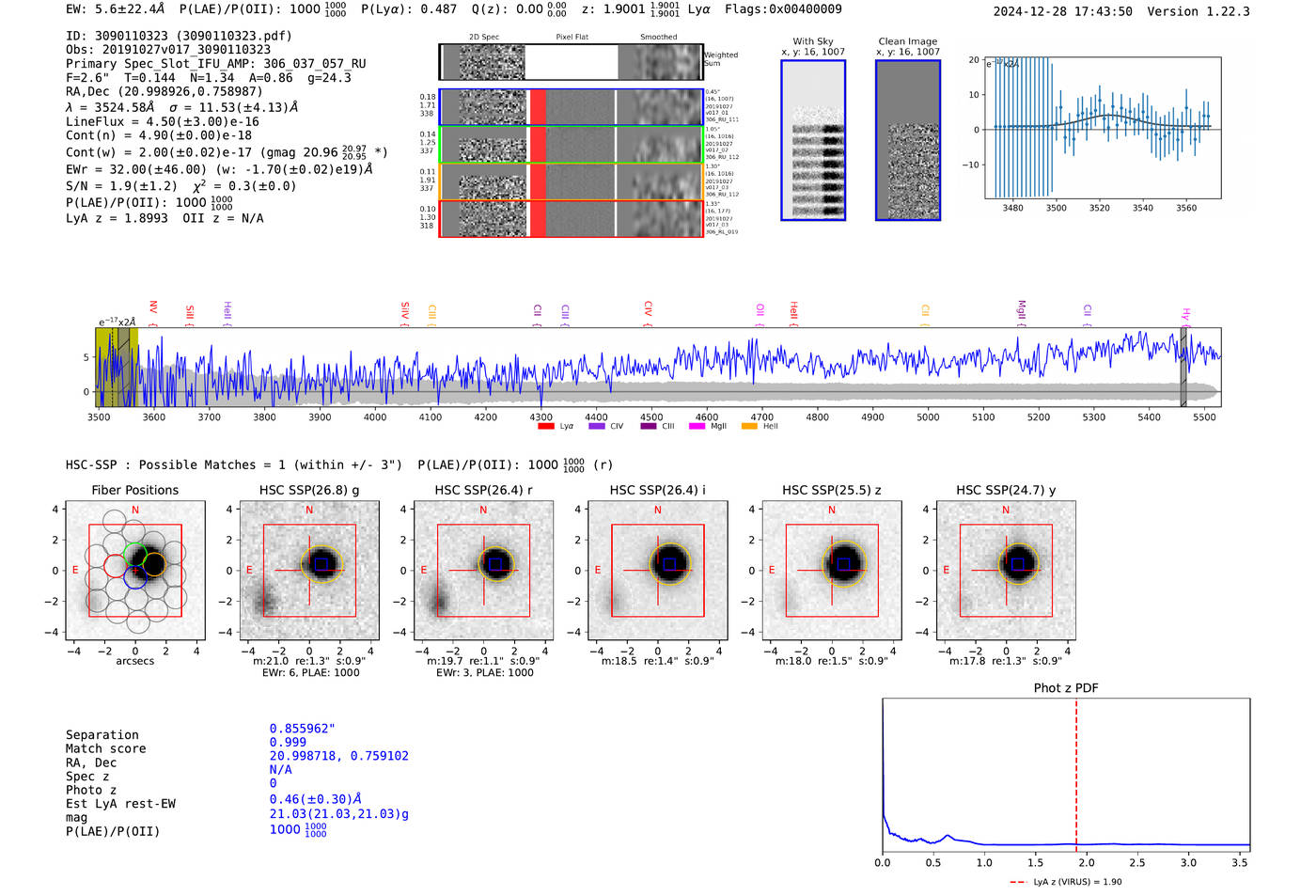Screen dimensions: 1316x896
Task: Click the OII line marker above spectrum
Action: (760, 314)
